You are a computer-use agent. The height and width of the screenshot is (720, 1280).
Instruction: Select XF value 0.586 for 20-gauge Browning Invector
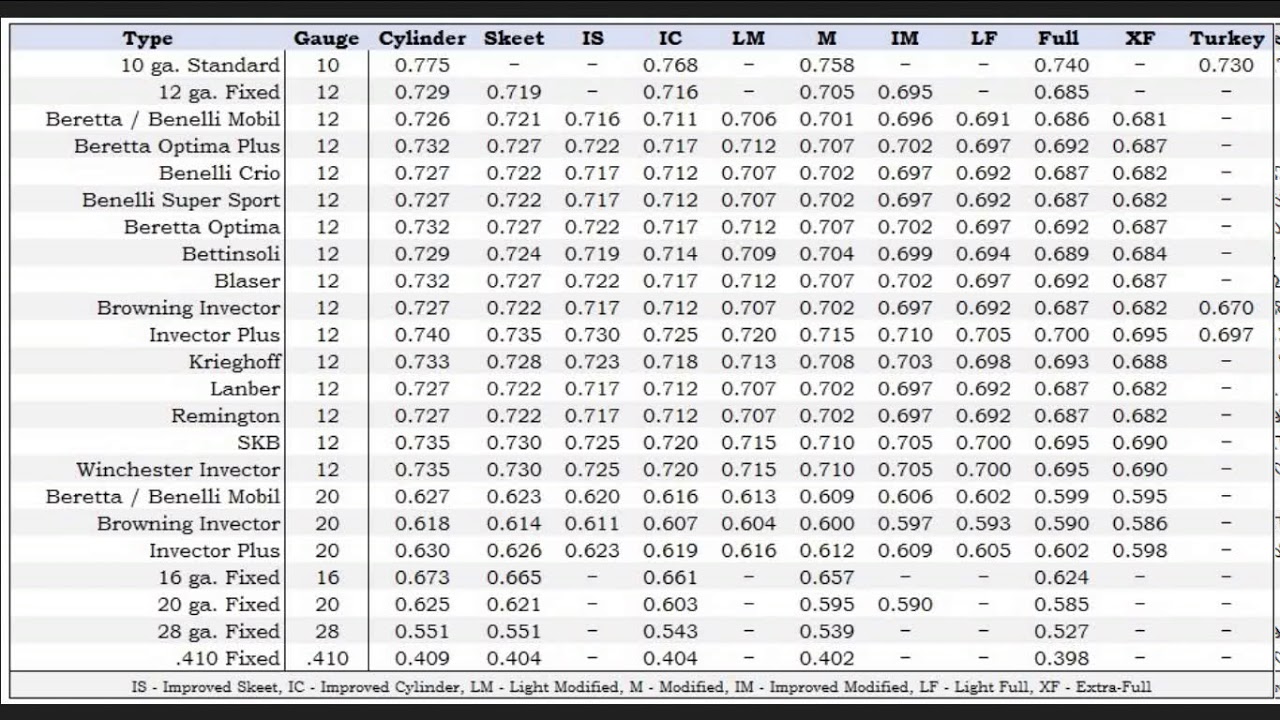(1140, 524)
